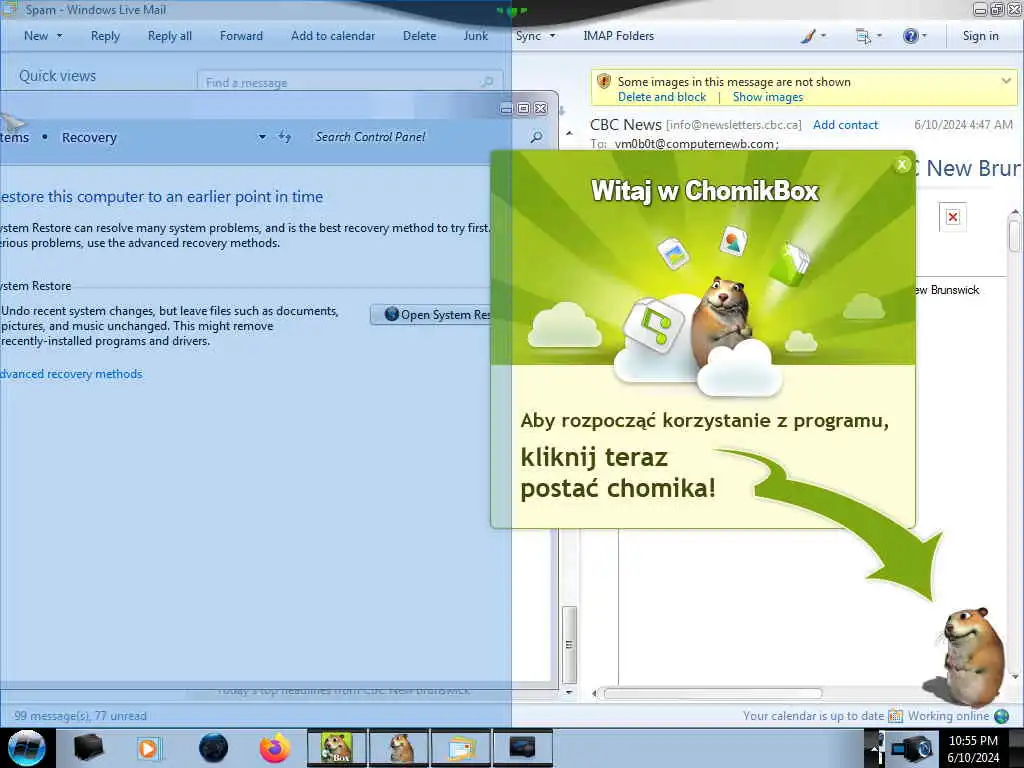Click the camera icon in the system tray
The height and width of the screenshot is (768, 1024).
(x=912, y=748)
